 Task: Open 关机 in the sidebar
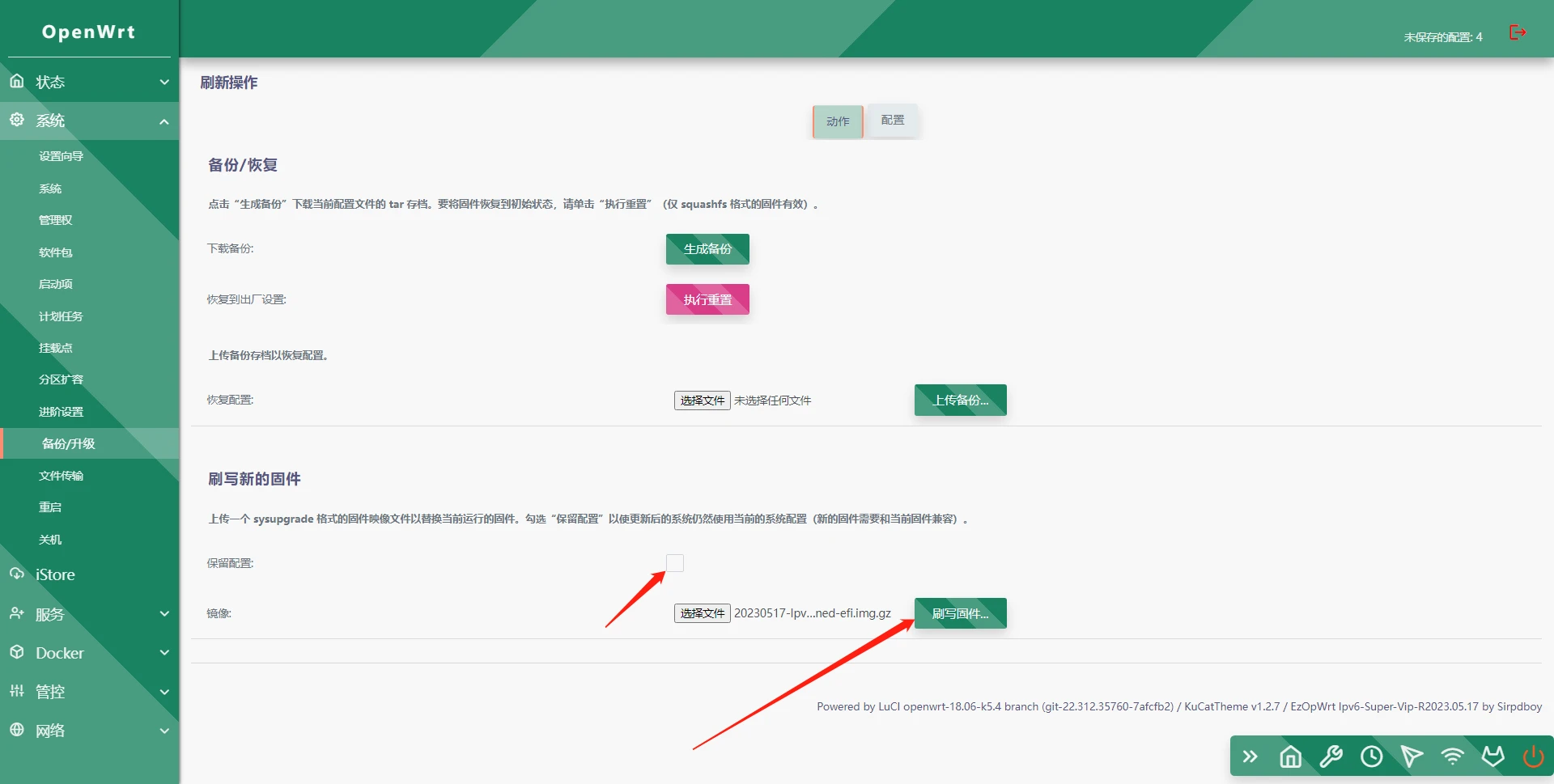coord(50,540)
